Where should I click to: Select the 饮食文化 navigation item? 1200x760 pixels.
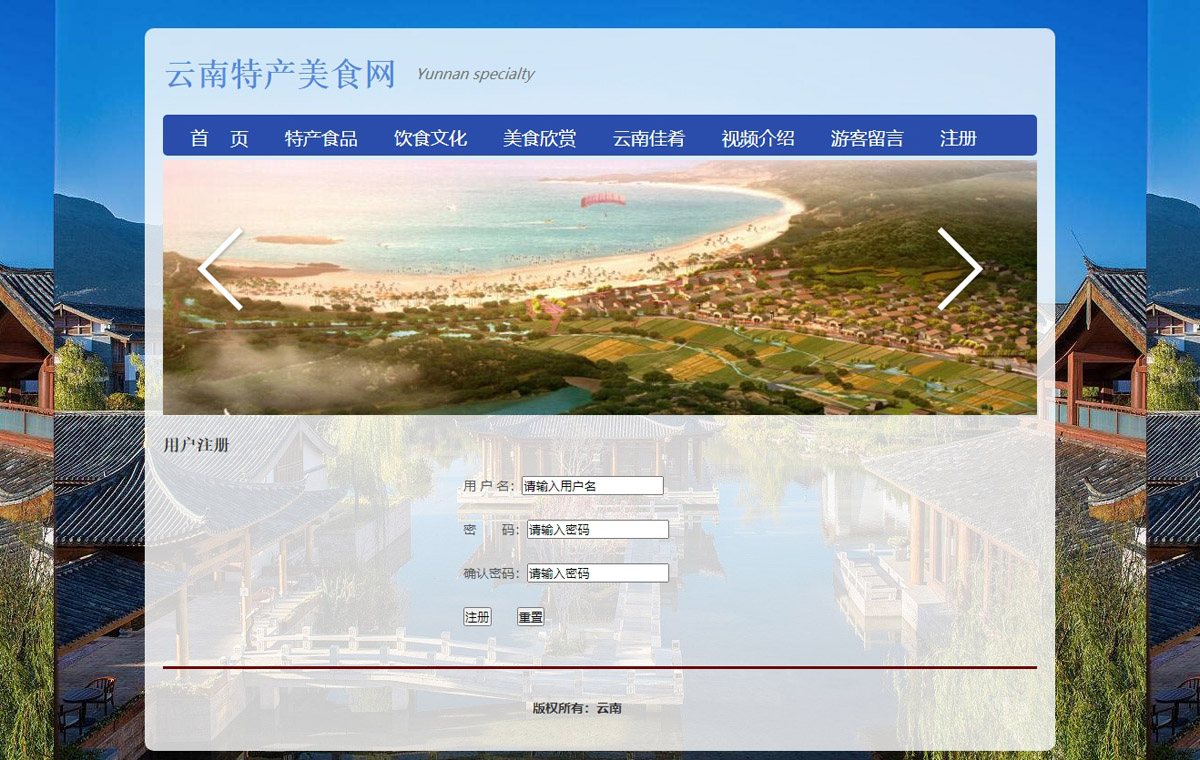pos(430,138)
